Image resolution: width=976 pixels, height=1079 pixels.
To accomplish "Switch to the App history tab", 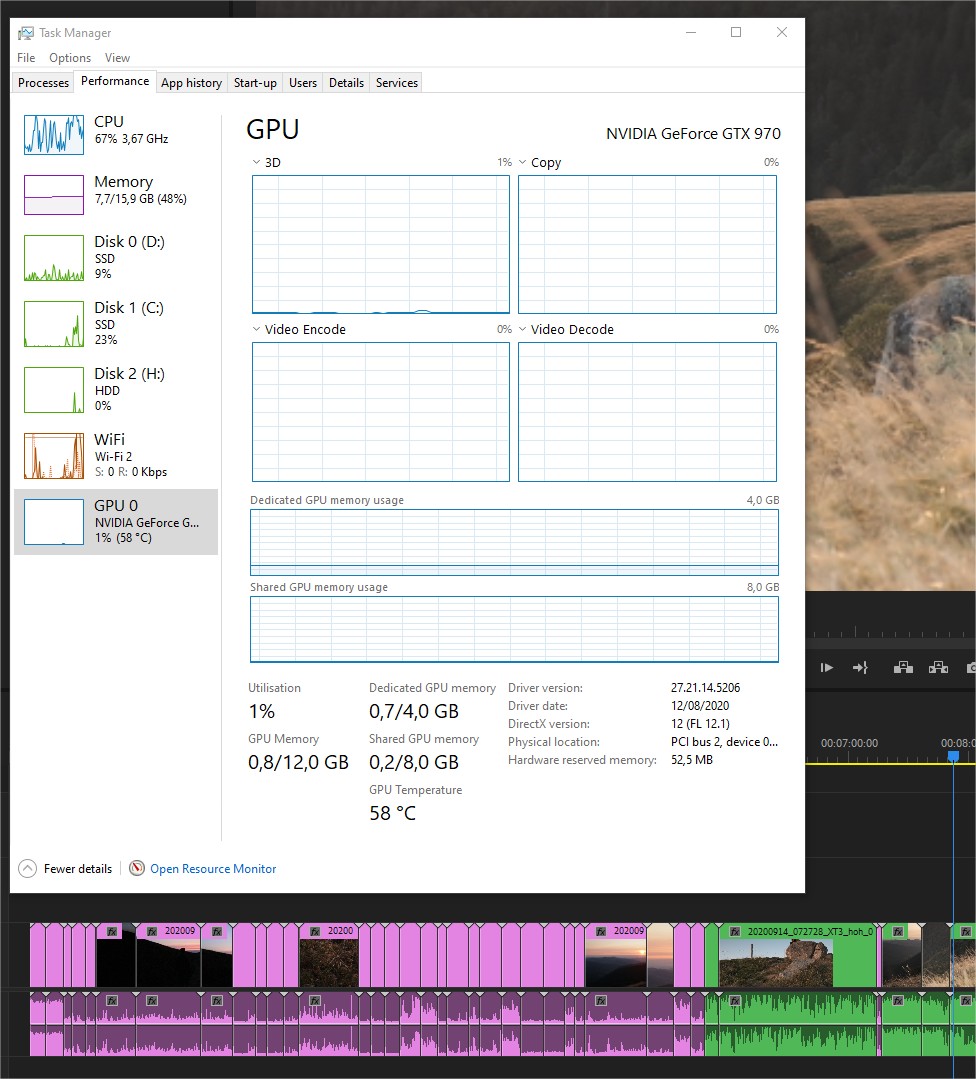I will tap(191, 82).
